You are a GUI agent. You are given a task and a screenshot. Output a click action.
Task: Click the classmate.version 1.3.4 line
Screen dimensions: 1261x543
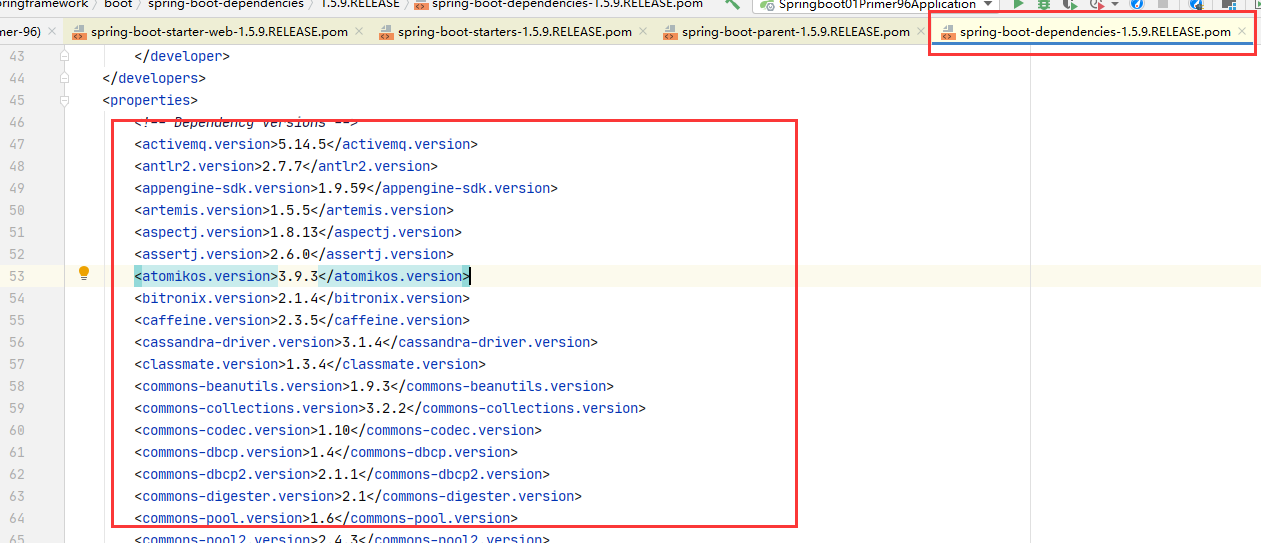tap(310, 364)
